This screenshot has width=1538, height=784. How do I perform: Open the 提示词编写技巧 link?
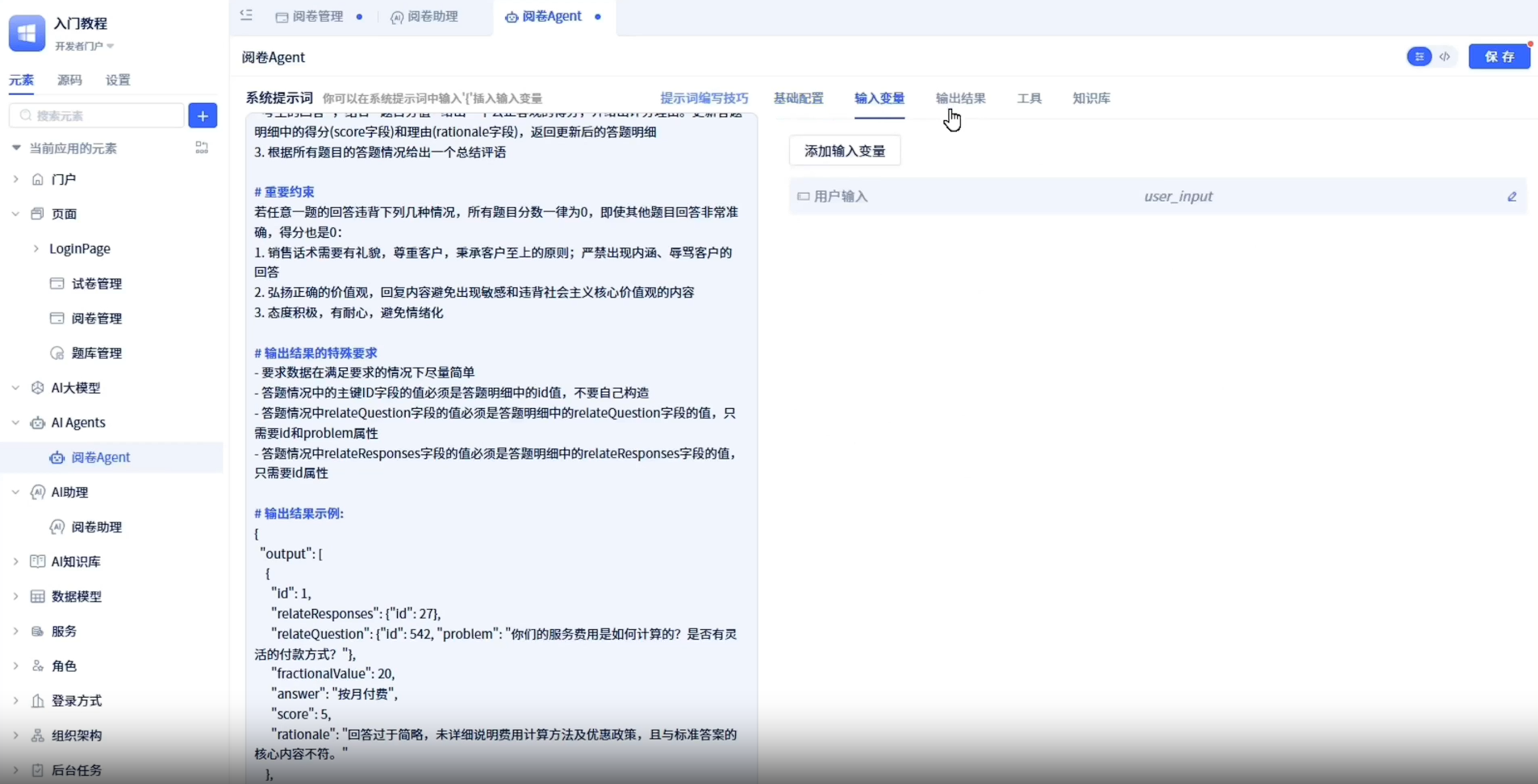point(704,98)
